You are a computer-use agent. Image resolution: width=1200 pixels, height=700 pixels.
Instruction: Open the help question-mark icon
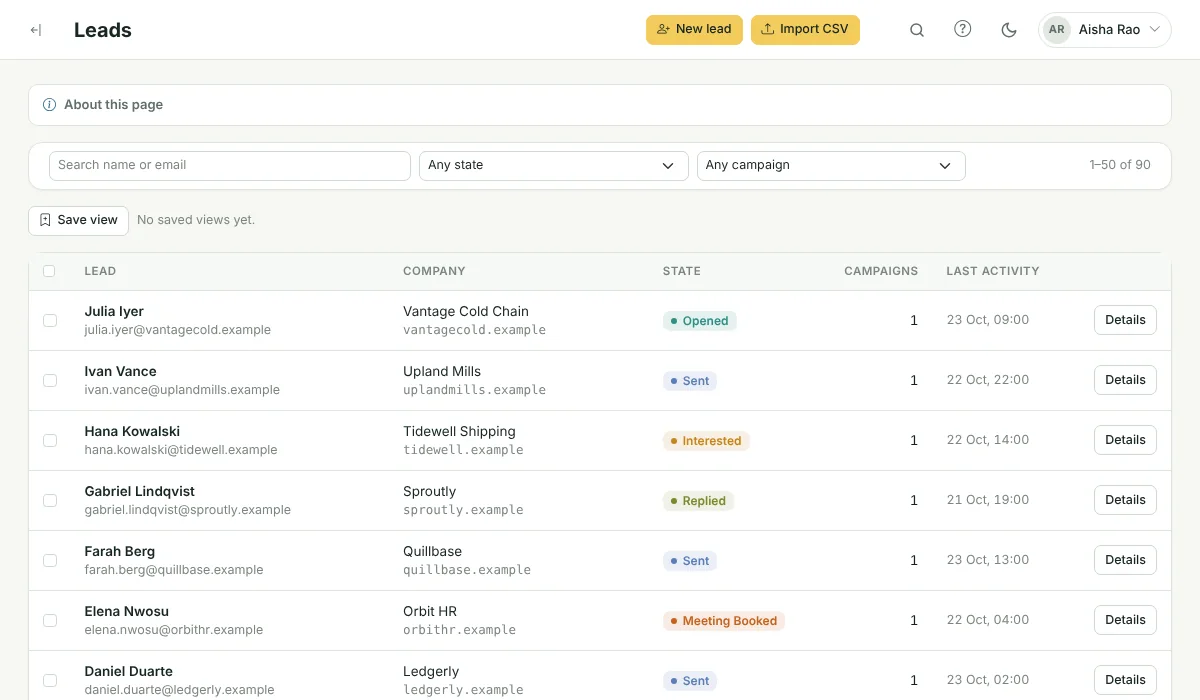[x=963, y=29]
